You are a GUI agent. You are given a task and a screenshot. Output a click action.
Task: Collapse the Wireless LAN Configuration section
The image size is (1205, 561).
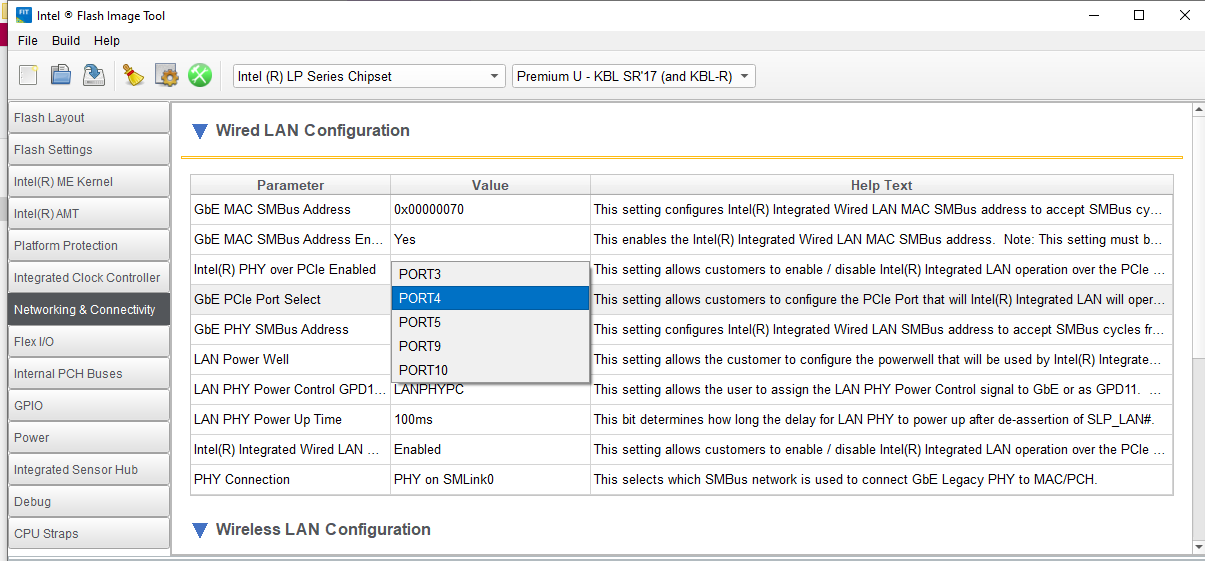tap(200, 530)
